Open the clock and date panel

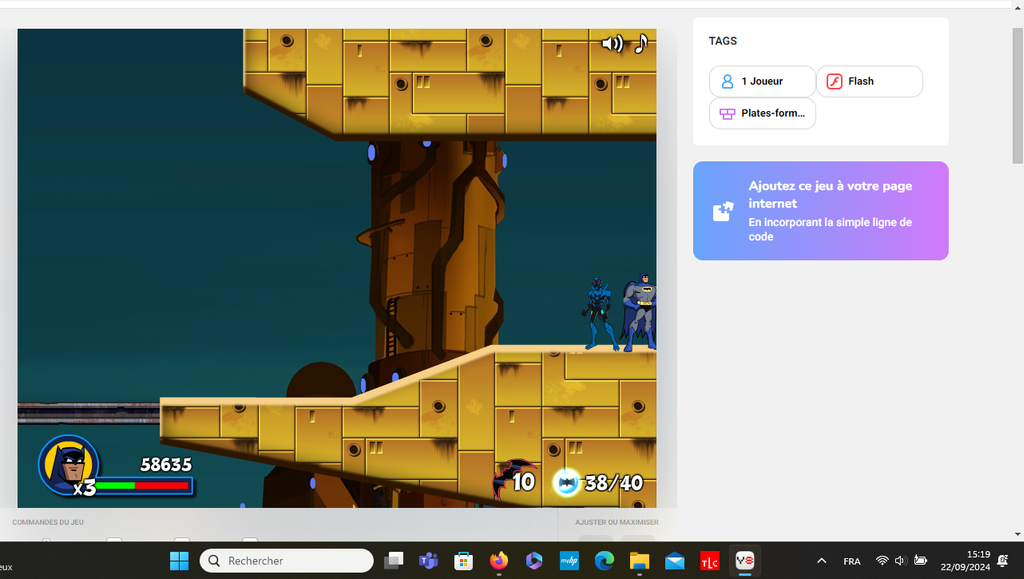963,561
